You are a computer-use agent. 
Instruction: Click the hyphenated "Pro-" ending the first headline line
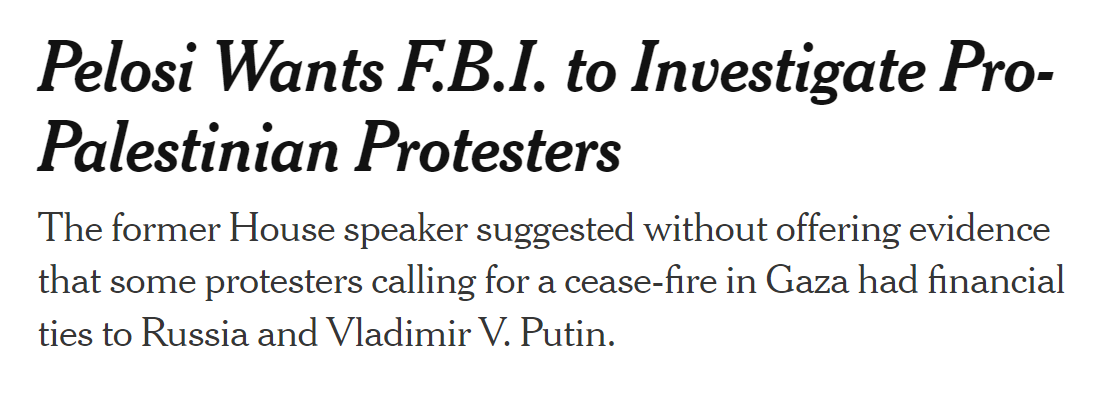coord(996,71)
